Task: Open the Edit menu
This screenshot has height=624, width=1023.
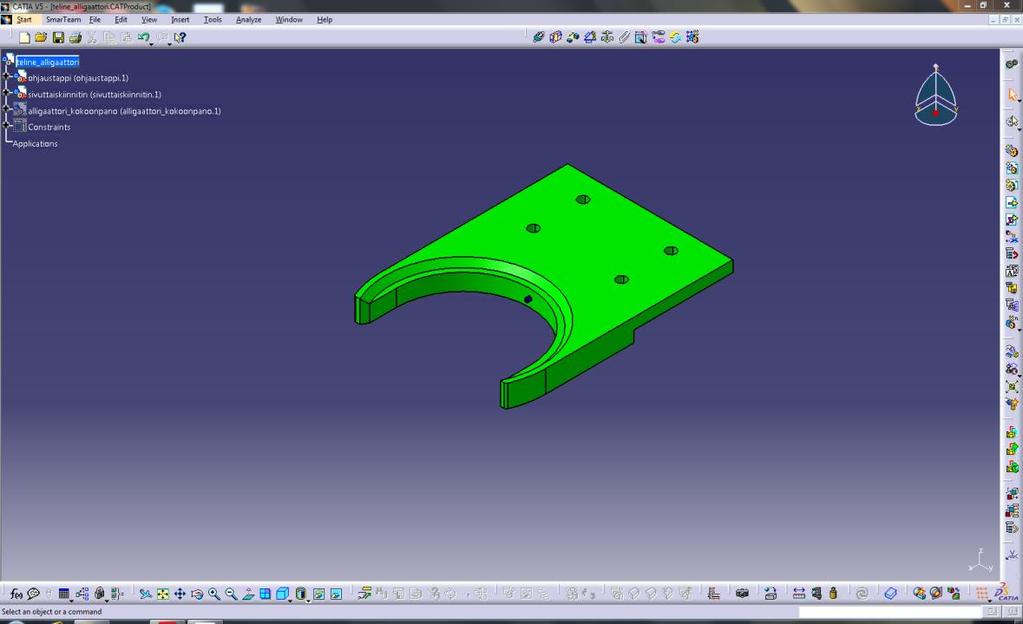Action: pyautogui.click(x=121, y=20)
